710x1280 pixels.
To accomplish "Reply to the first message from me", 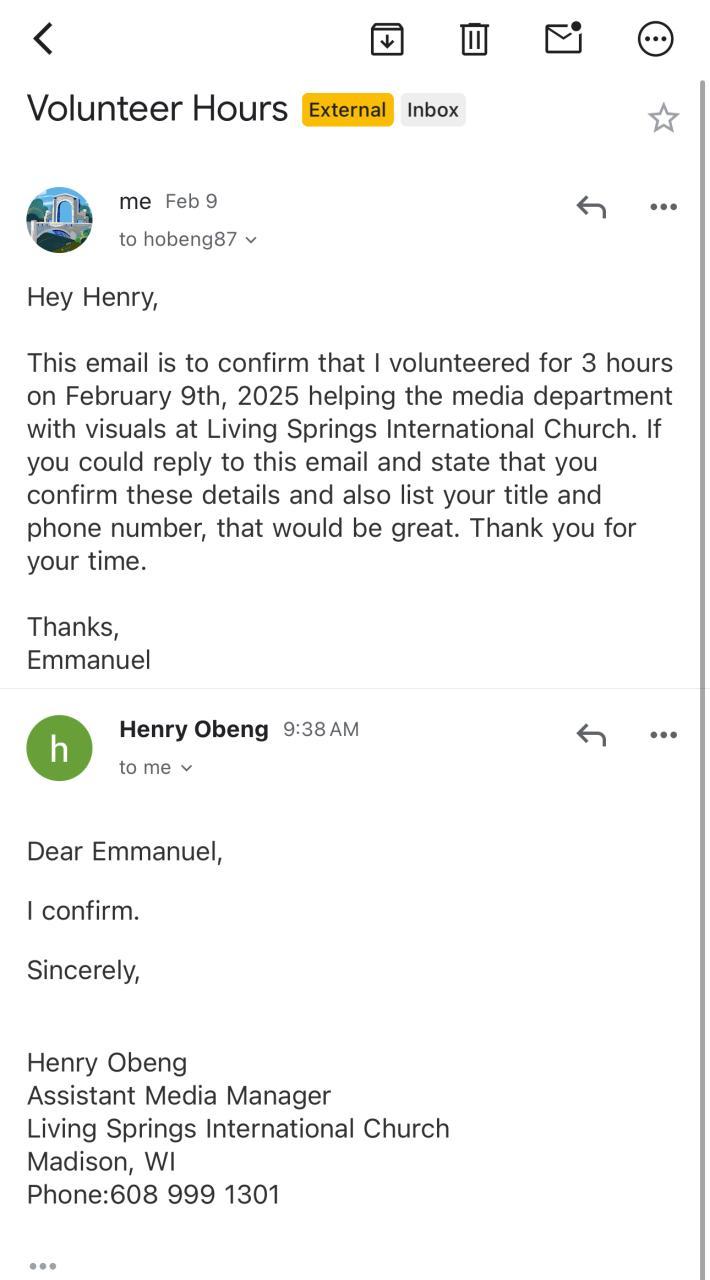I will [591, 207].
